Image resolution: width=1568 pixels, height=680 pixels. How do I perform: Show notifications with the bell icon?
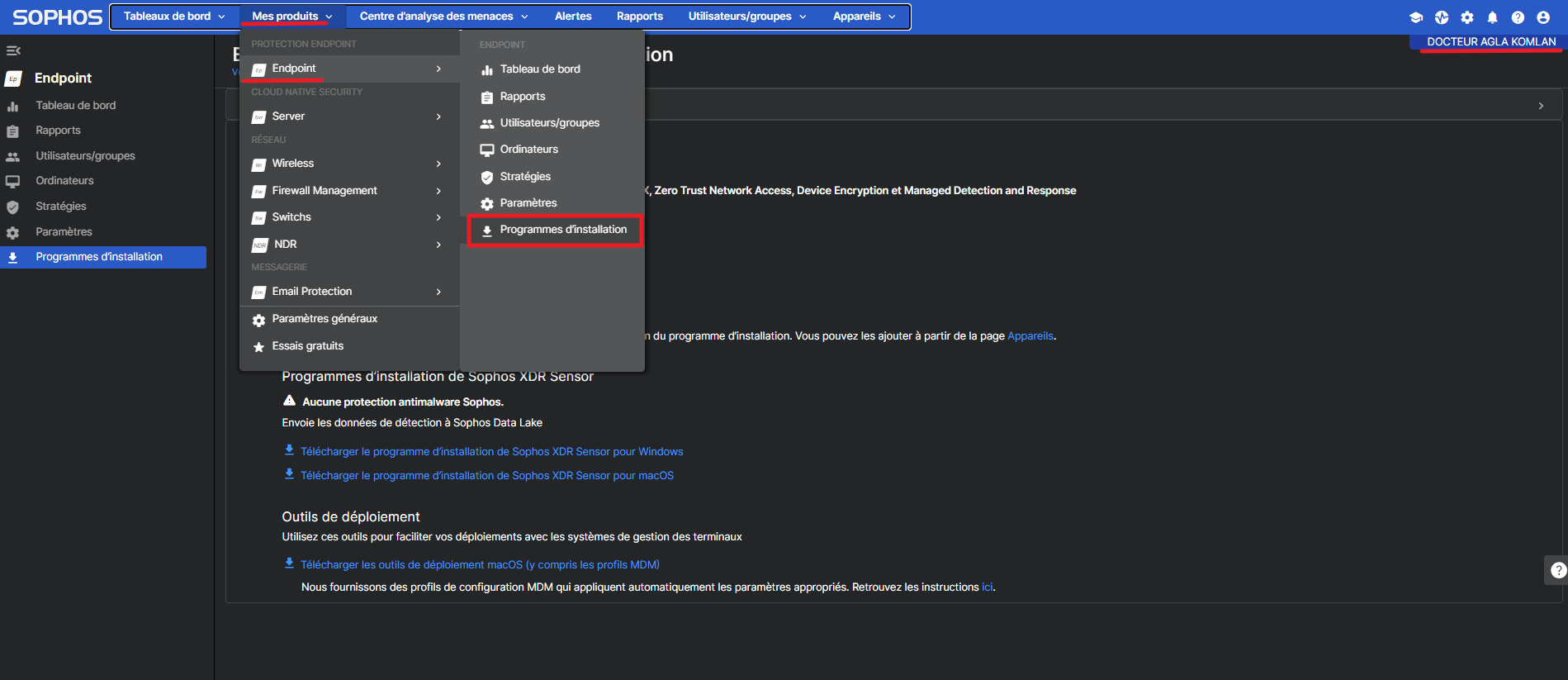(x=1492, y=17)
